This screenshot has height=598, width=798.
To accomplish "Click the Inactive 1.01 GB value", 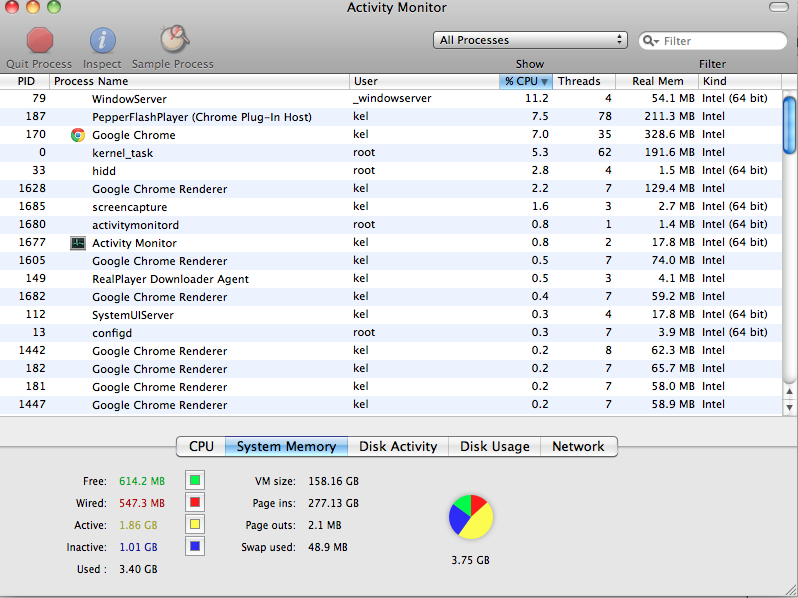I will 138,547.
